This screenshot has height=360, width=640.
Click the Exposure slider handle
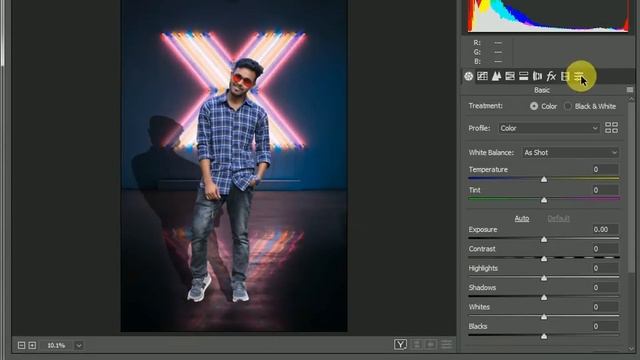tap(544, 239)
